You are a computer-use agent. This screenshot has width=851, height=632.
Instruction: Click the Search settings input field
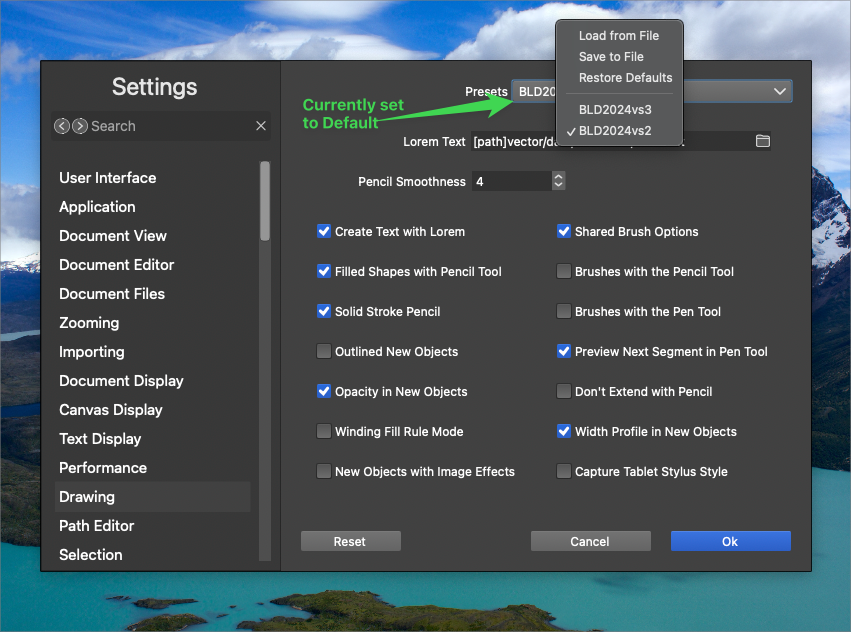point(170,126)
